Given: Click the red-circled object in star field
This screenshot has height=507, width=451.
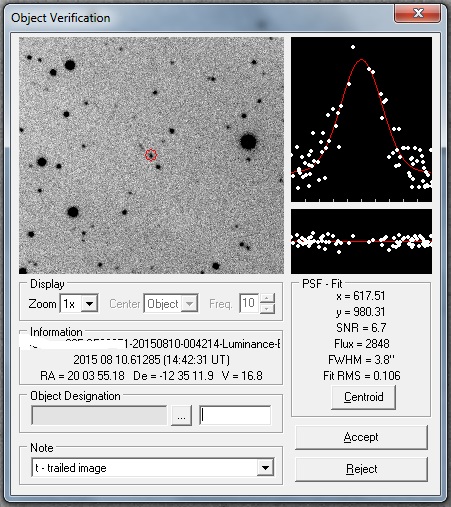Looking at the screenshot, I should pos(151,155).
